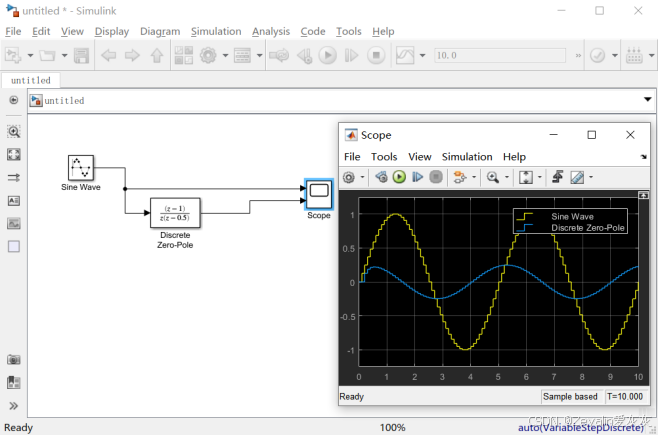This screenshot has width=659, height=435.
Task: Click the Screenshot camera palette icon
Action: (x=13, y=360)
